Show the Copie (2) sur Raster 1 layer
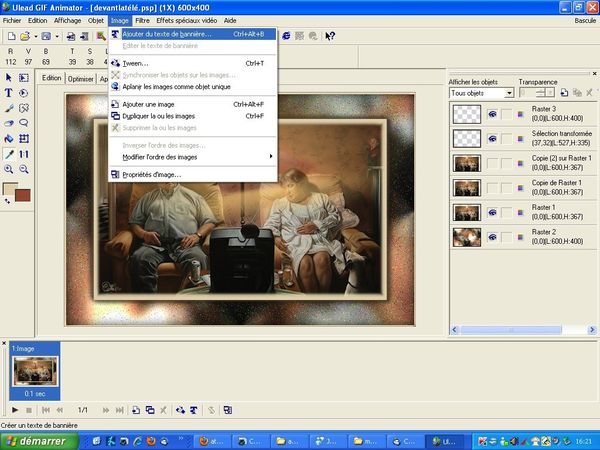This screenshot has height=450, width=600. [492, 163]
